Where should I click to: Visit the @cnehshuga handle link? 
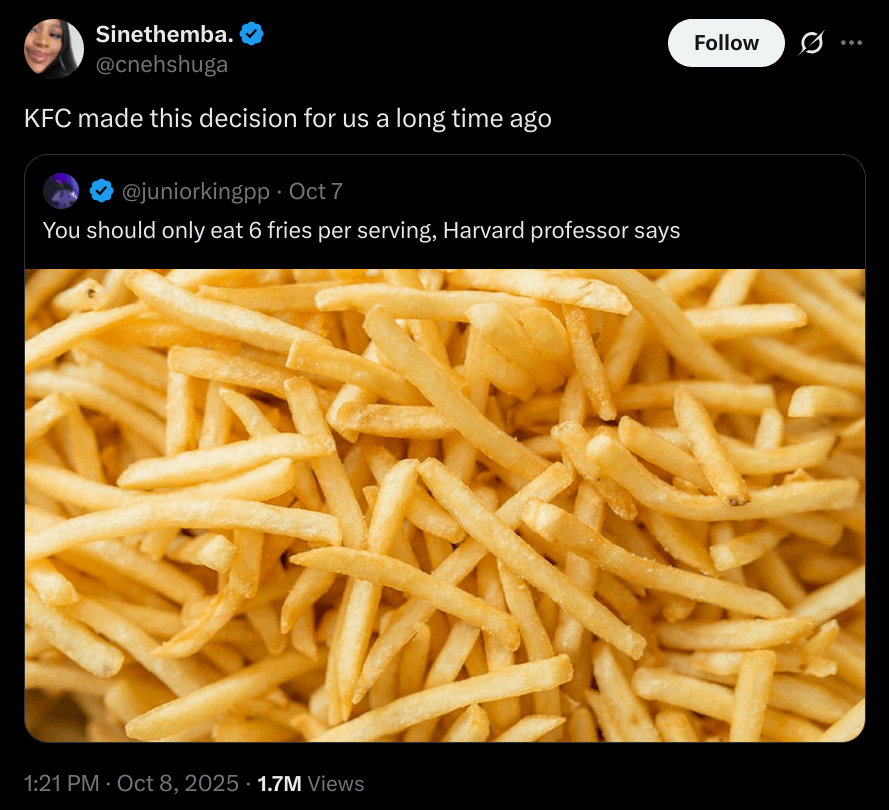[x=162, y=64]
